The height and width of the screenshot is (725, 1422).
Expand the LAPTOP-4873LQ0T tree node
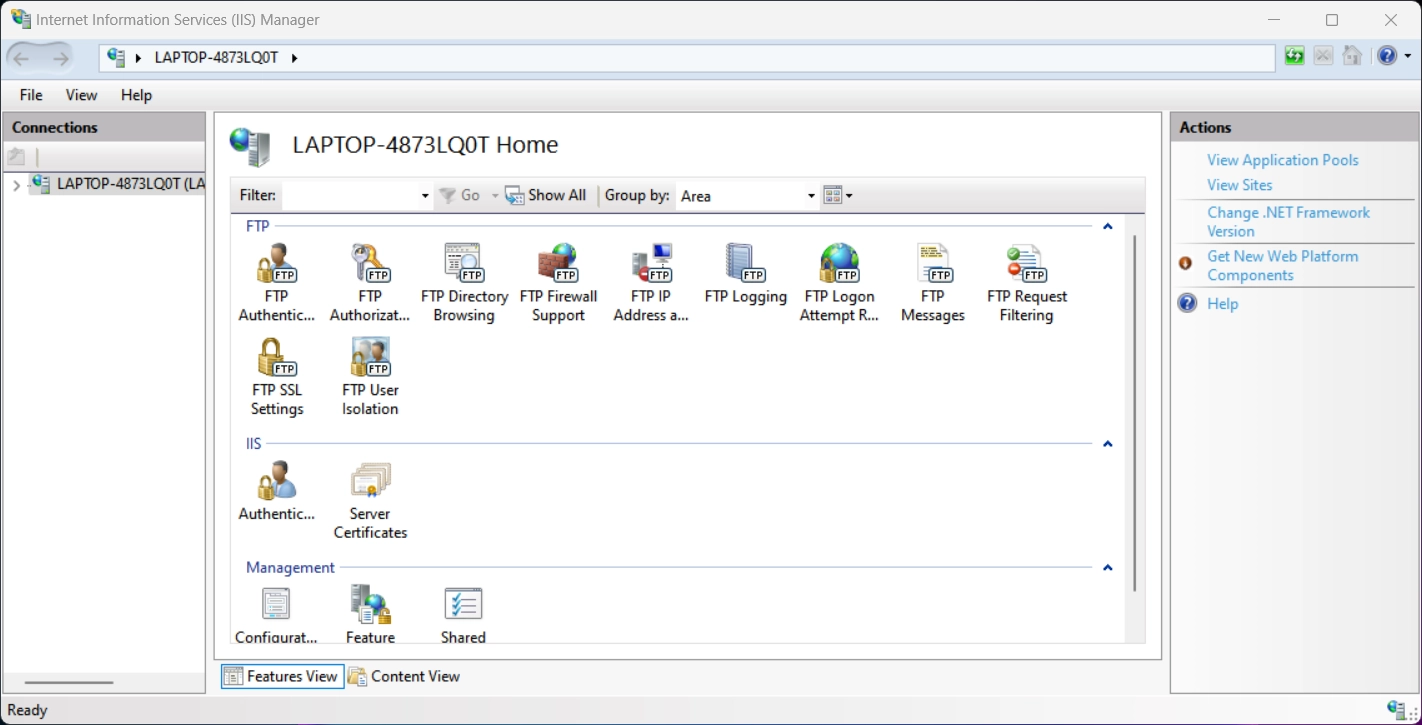click(16, 185)
